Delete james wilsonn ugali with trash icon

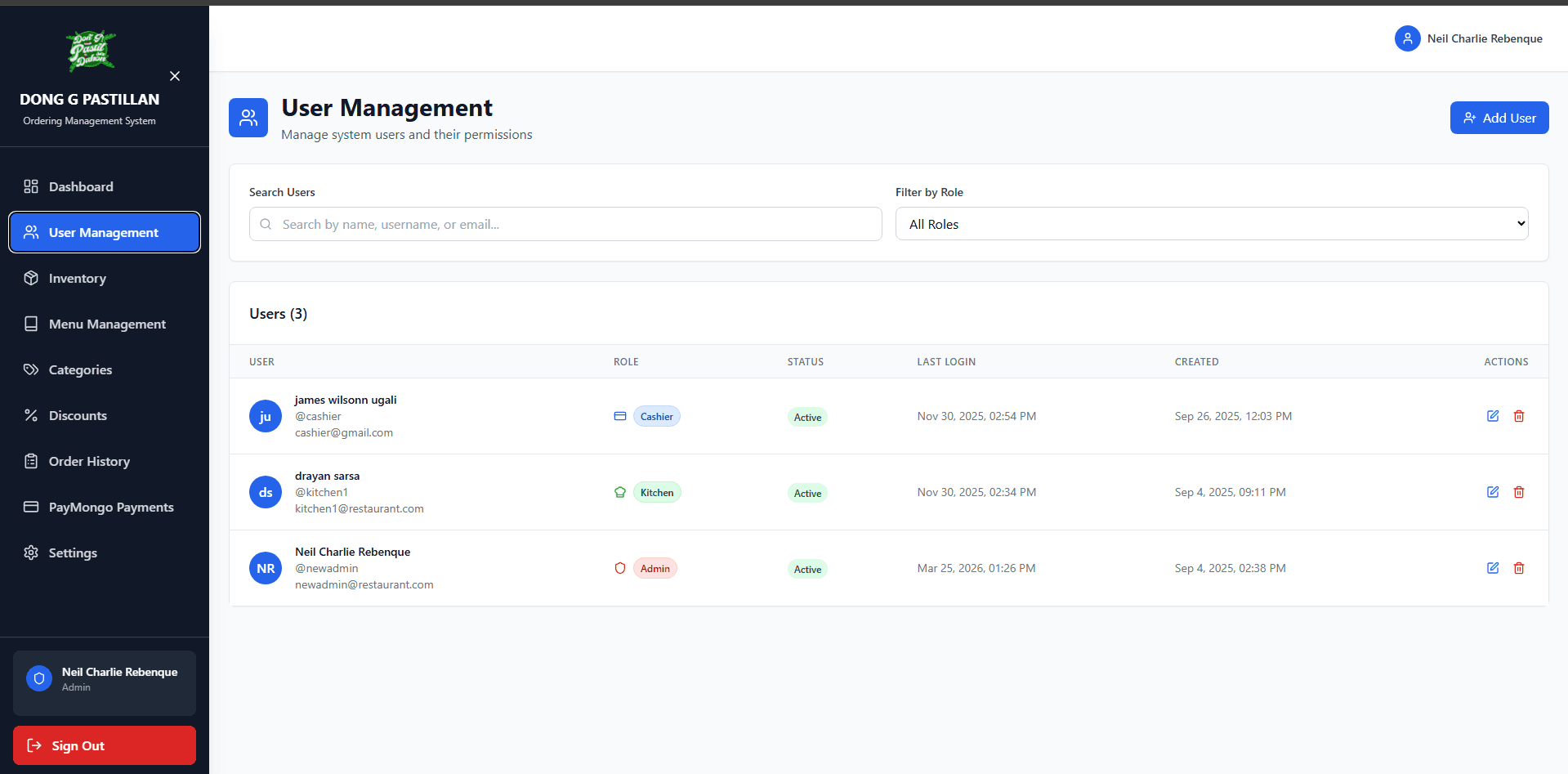coord(1519,416)
